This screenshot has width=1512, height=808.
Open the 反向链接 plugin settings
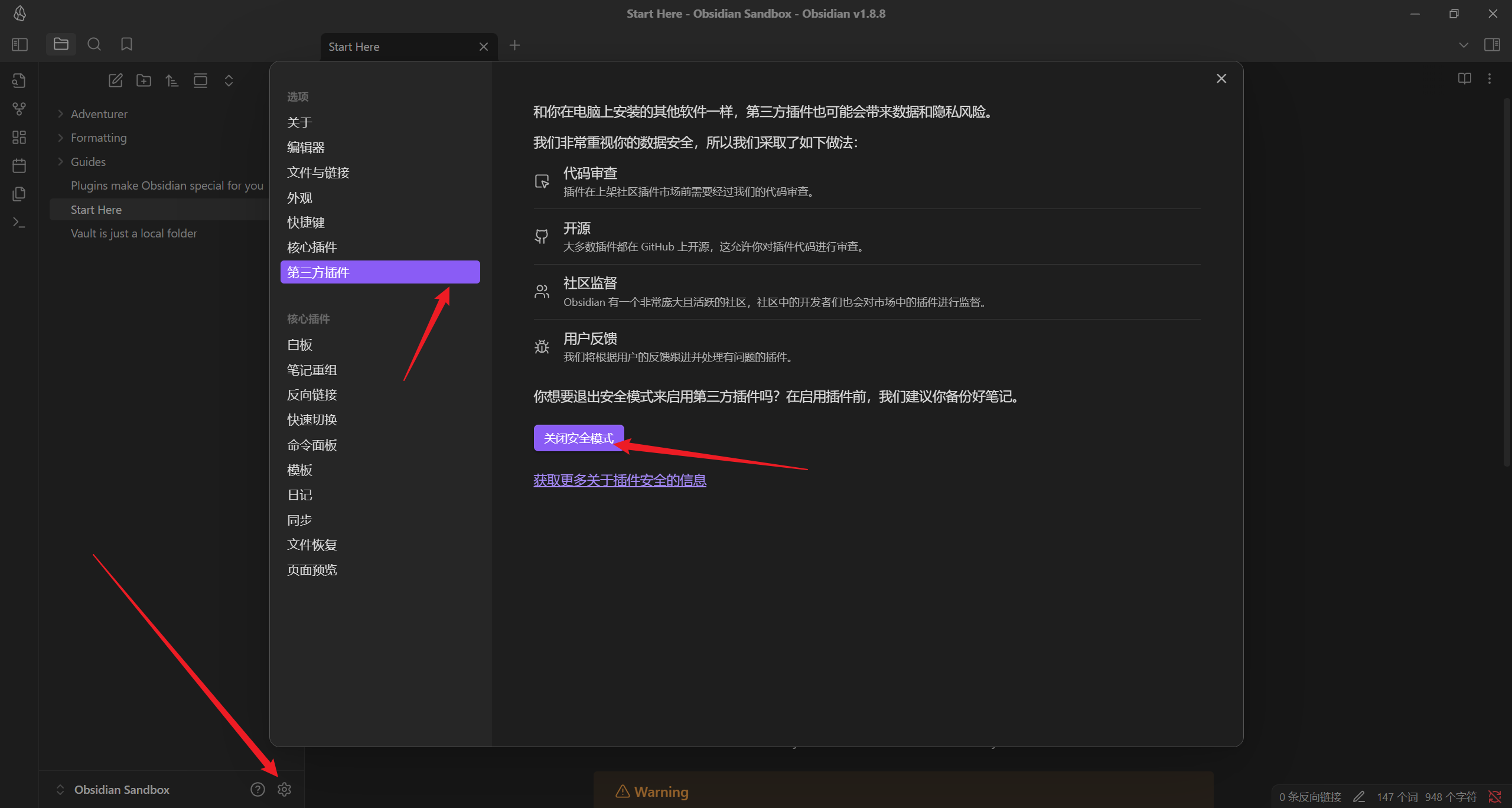click(380, 395)
